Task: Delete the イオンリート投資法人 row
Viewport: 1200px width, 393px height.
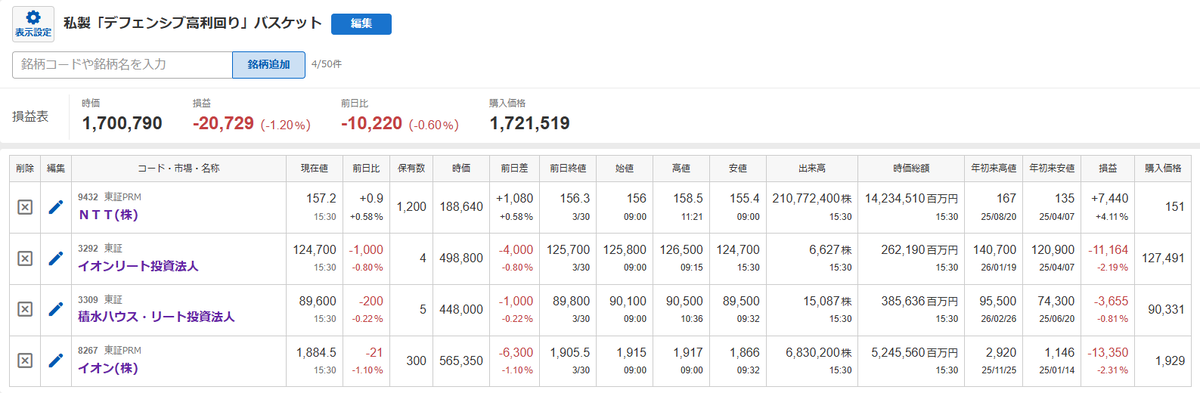Action: click(25, 258)
